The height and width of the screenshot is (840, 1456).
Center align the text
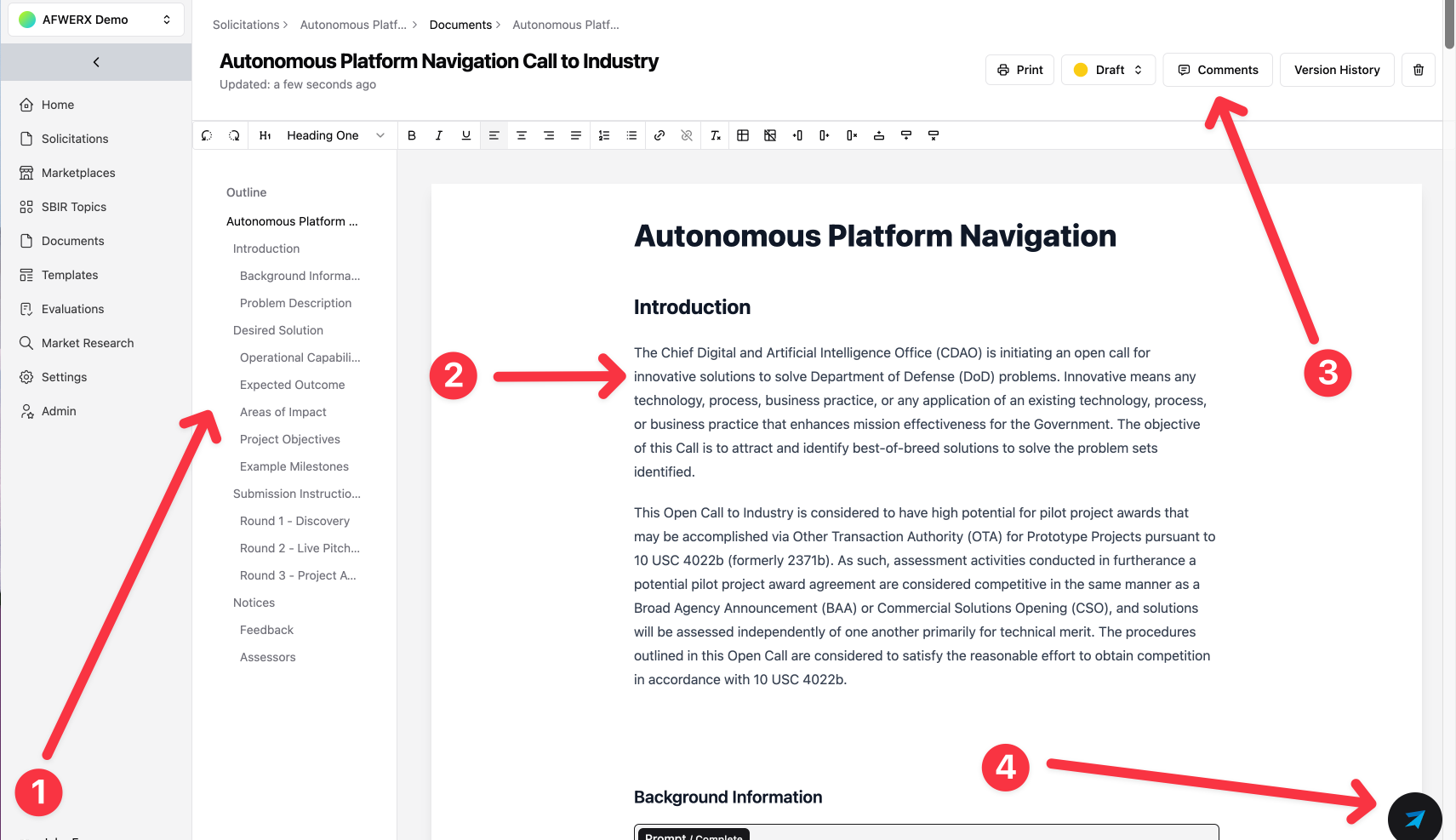[x=522, y=135]
